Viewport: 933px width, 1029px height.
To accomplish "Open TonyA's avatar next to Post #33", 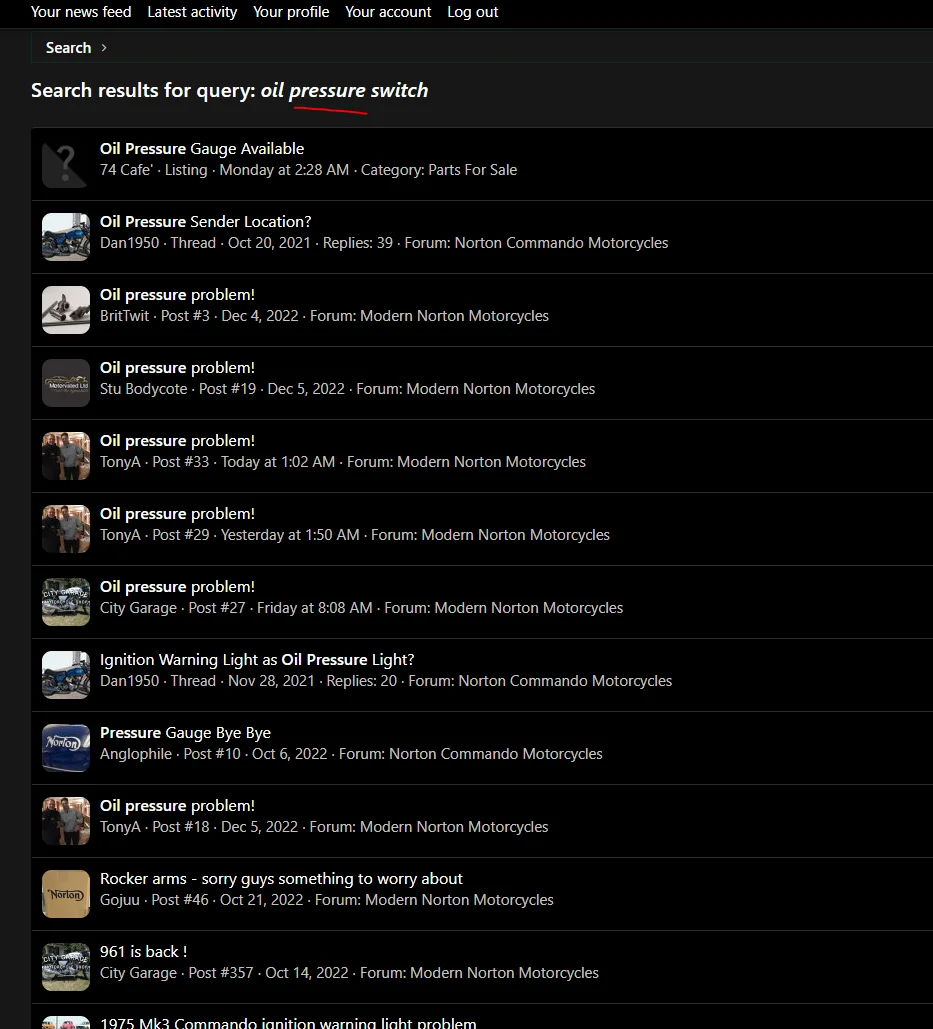I will pos(66,456).
